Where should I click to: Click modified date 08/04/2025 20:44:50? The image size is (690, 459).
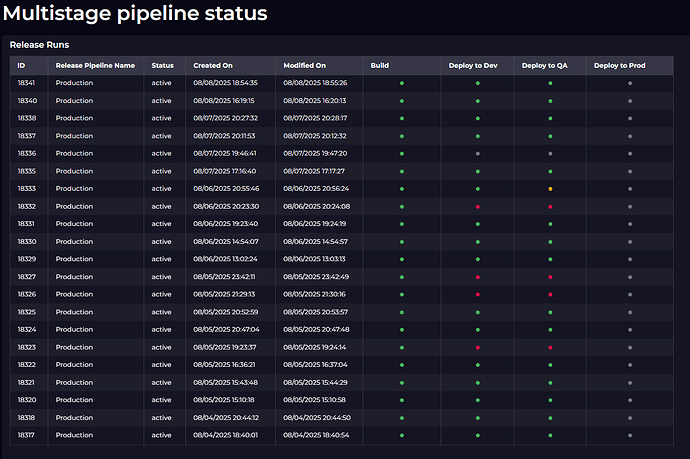coord(317,417)
